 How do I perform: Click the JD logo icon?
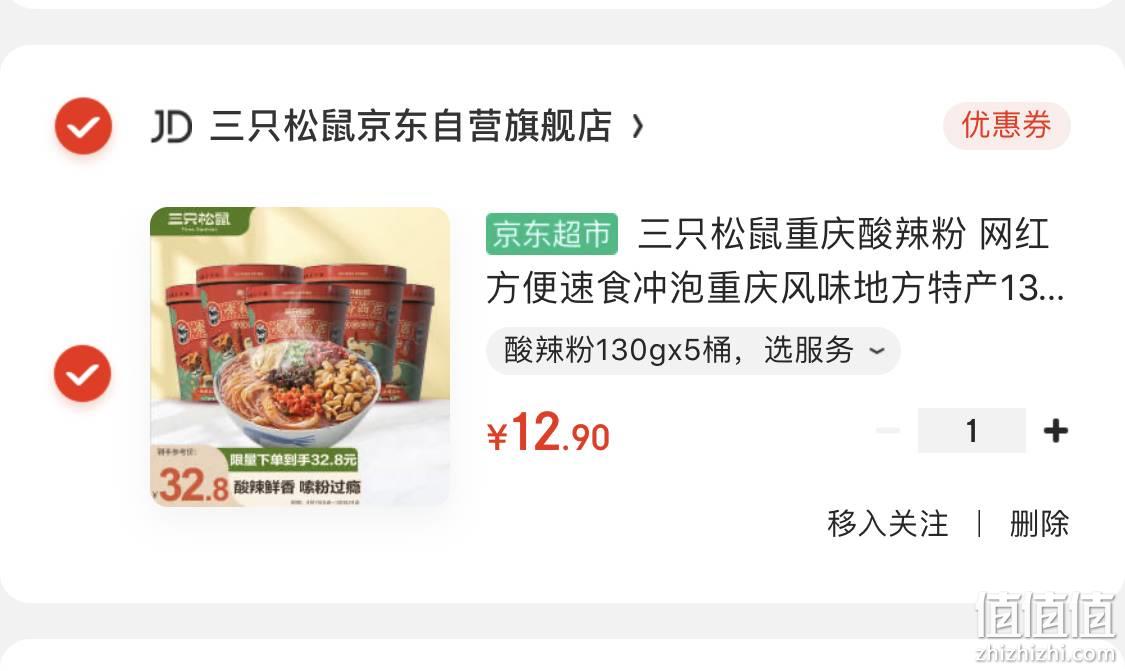coord(171,126)
